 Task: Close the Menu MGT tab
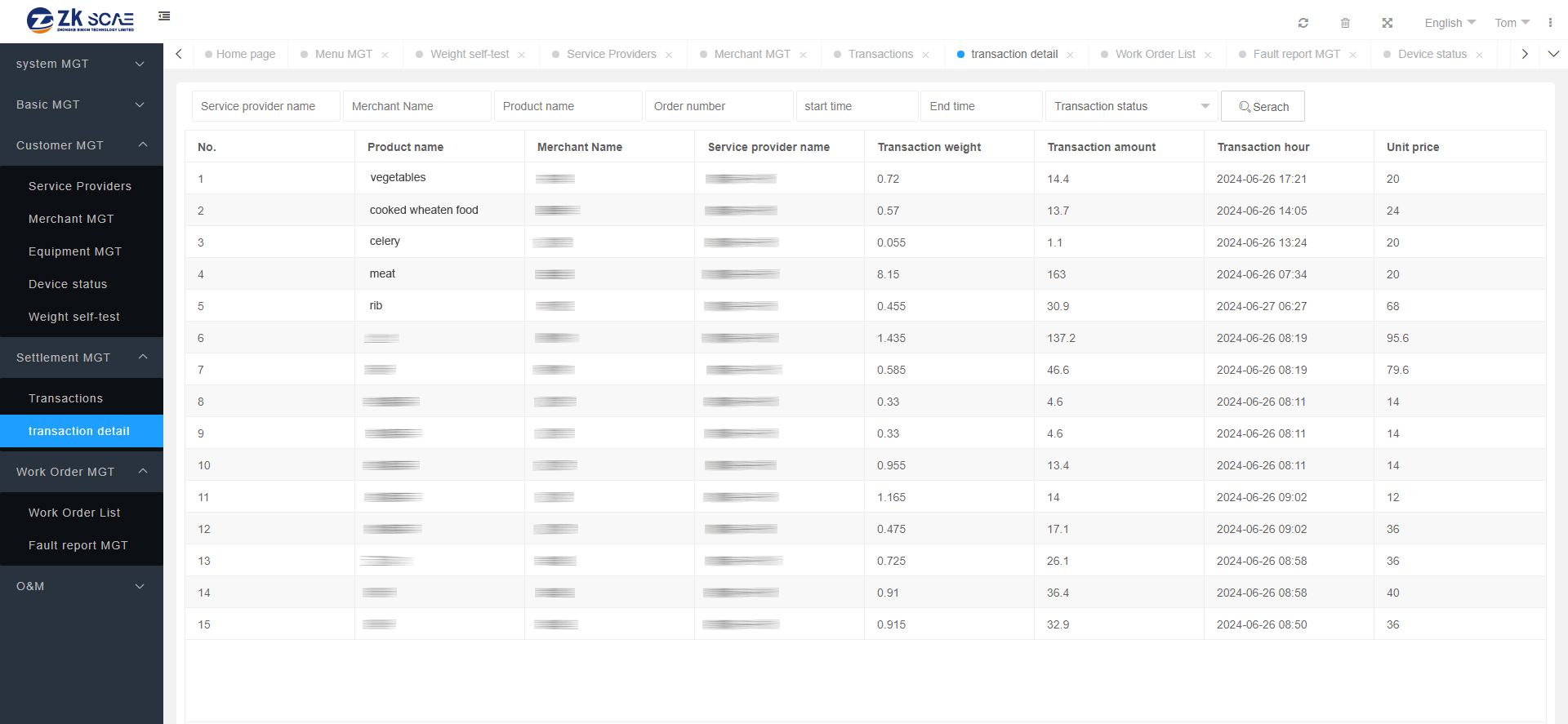click(385, 55)
